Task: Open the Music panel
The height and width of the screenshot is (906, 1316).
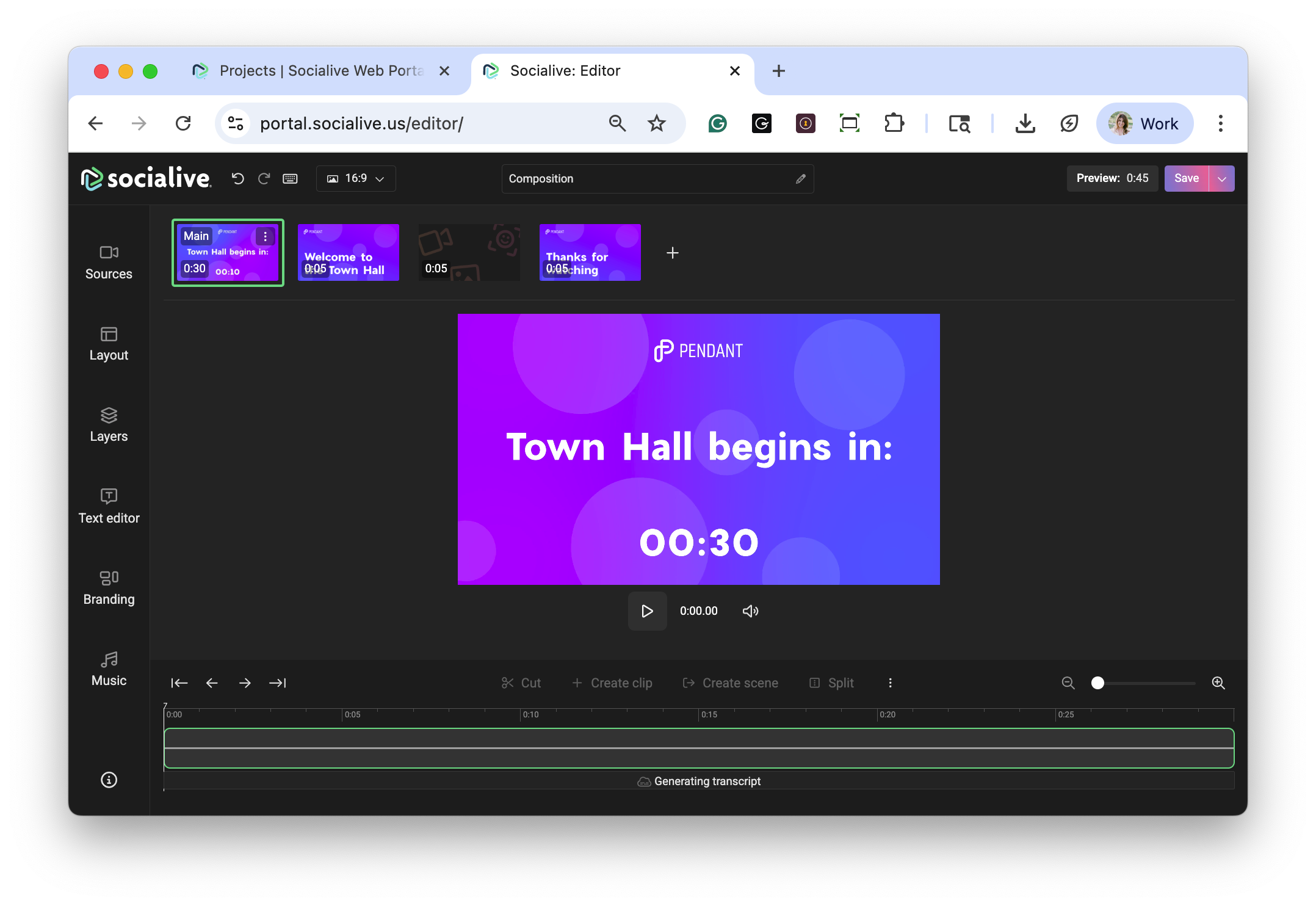Action: [109, 669]
